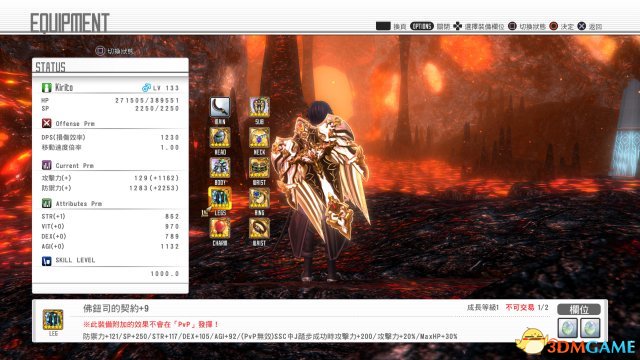Click the left crystal slot below 欄位

(x=568, y=328)
